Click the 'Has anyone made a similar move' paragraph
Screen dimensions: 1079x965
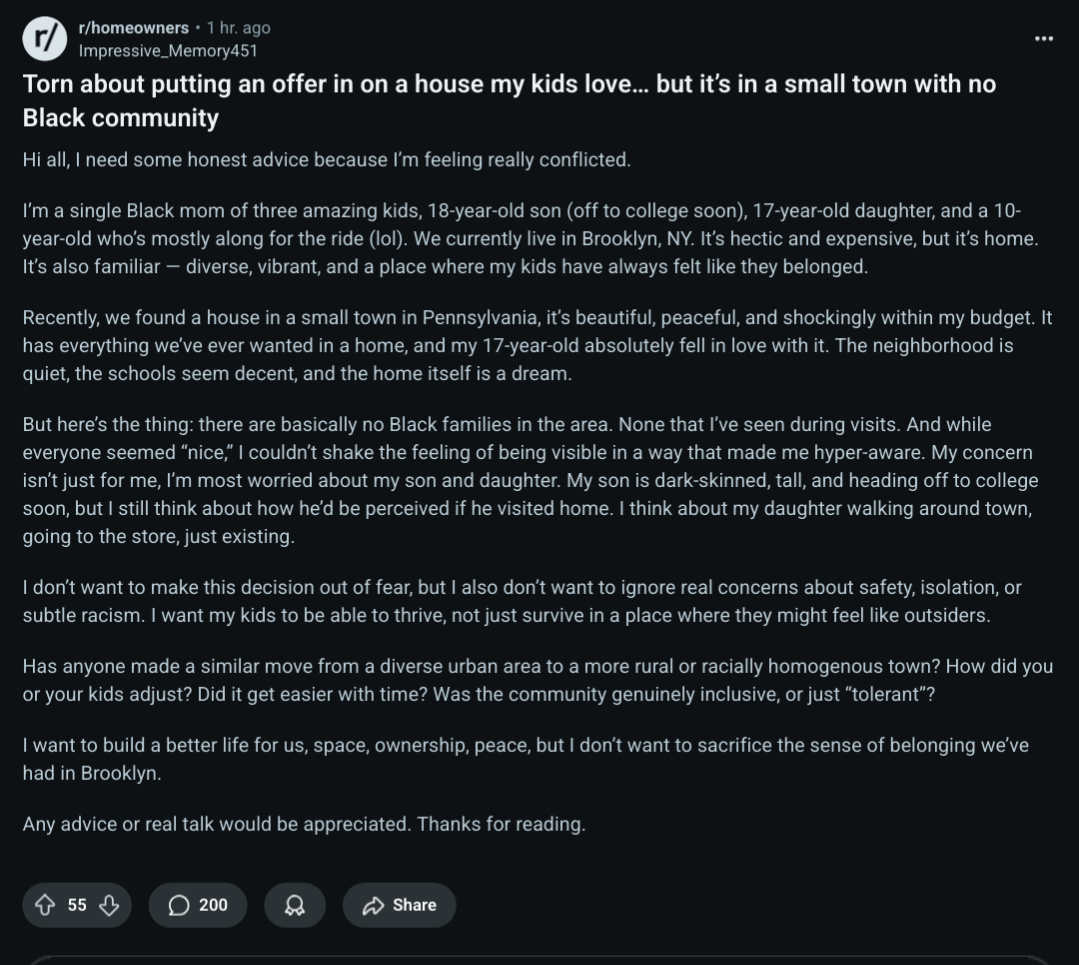[x=537, y=680]
